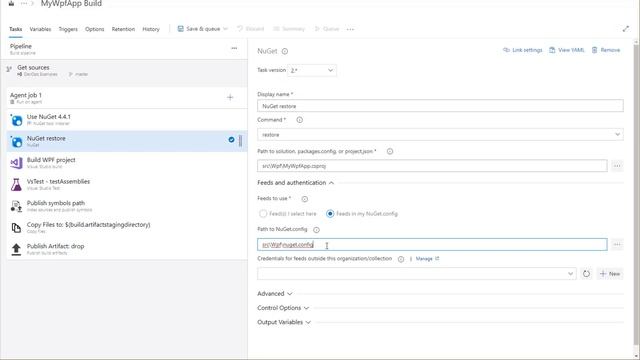Go to the Options tab

pyautogui.click(x=95, y=29)
